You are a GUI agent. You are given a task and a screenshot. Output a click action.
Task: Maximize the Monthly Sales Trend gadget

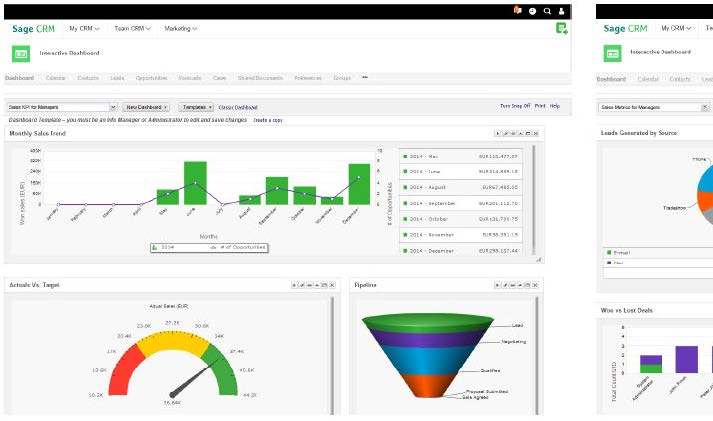click(528, 134)
